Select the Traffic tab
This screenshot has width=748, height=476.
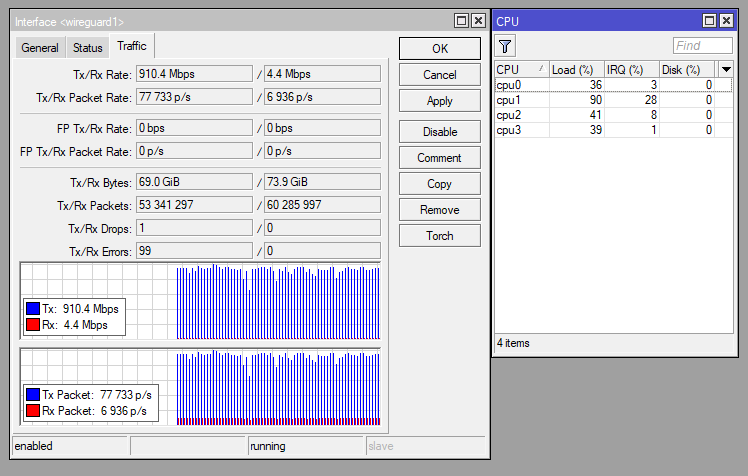[131, 46]
